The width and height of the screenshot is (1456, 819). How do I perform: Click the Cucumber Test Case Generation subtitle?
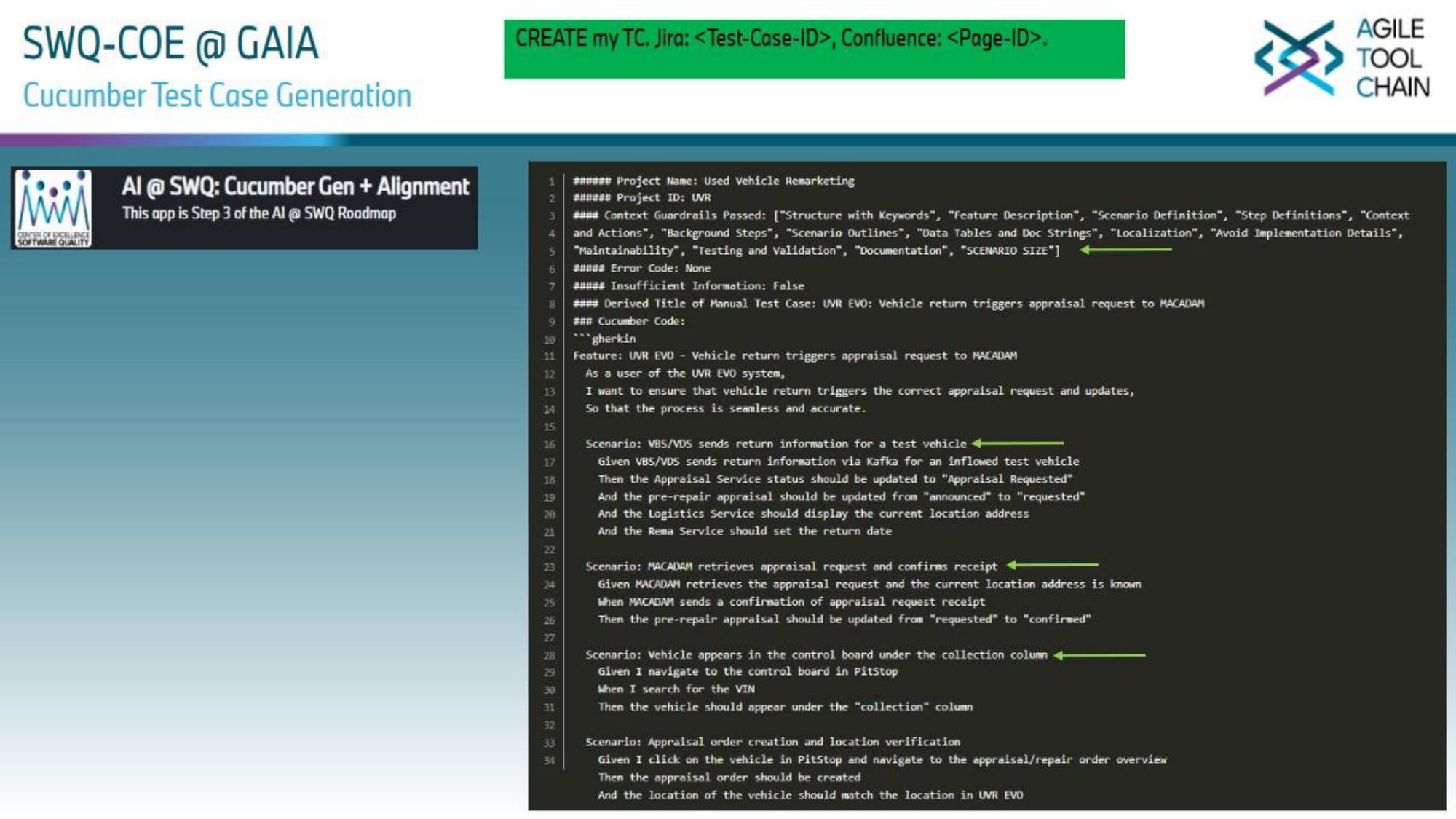[x=217, y=95]
